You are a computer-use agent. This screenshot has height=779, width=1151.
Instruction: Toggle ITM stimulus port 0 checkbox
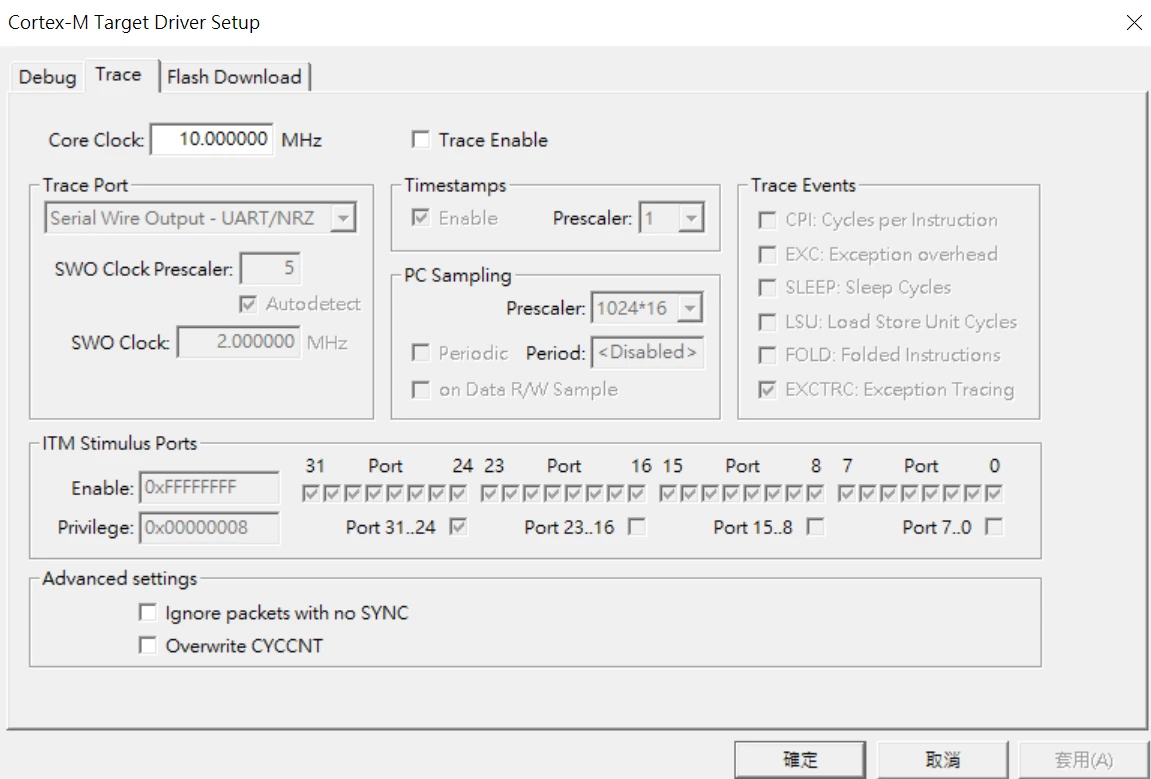click(994, 493)
